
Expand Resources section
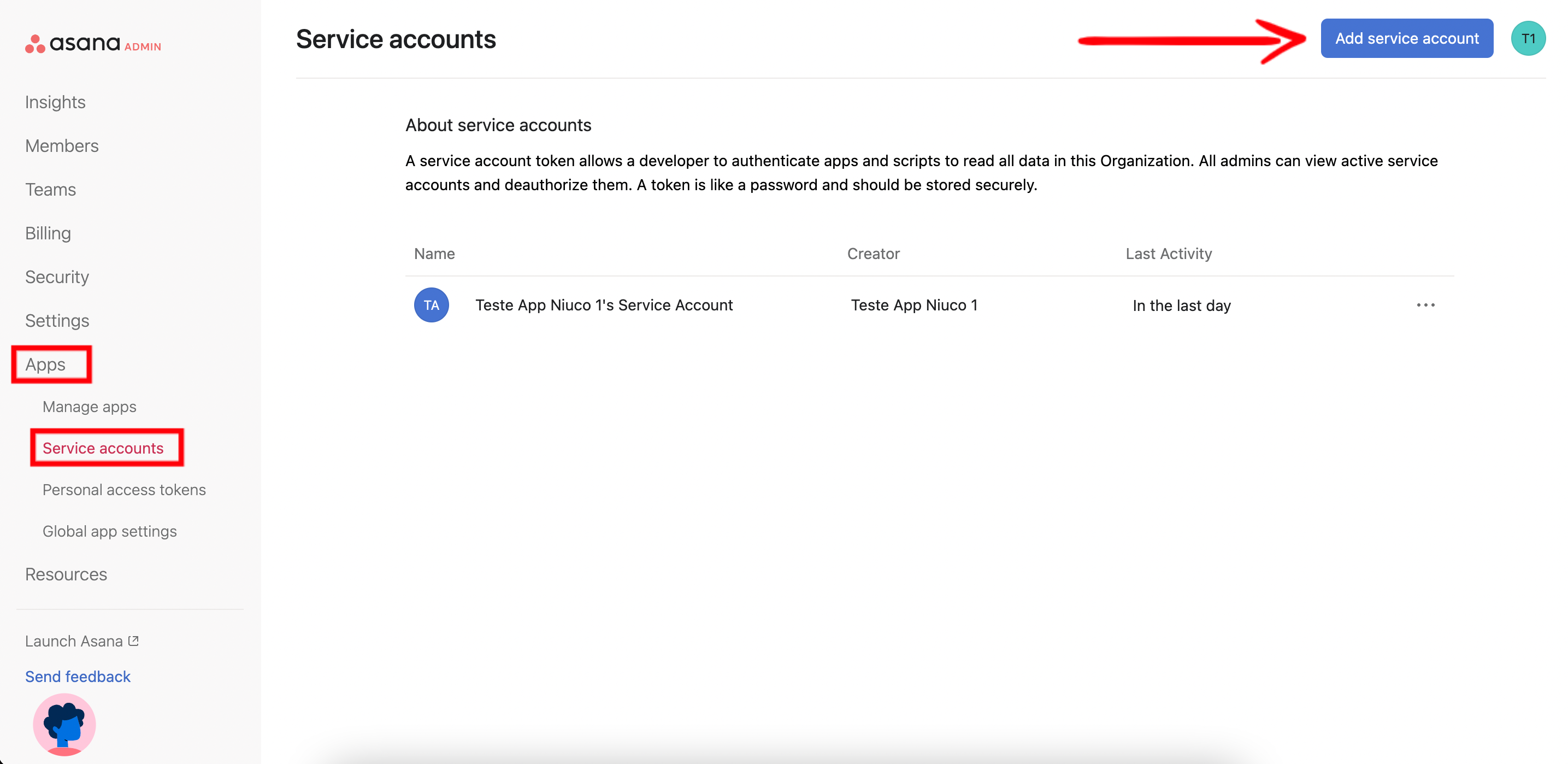coord(66,574)
